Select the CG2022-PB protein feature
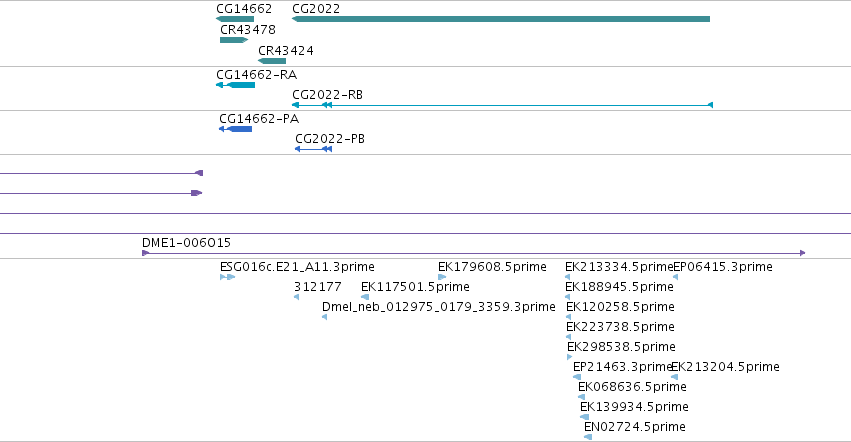Screen dimensions: 851x442 314,149
